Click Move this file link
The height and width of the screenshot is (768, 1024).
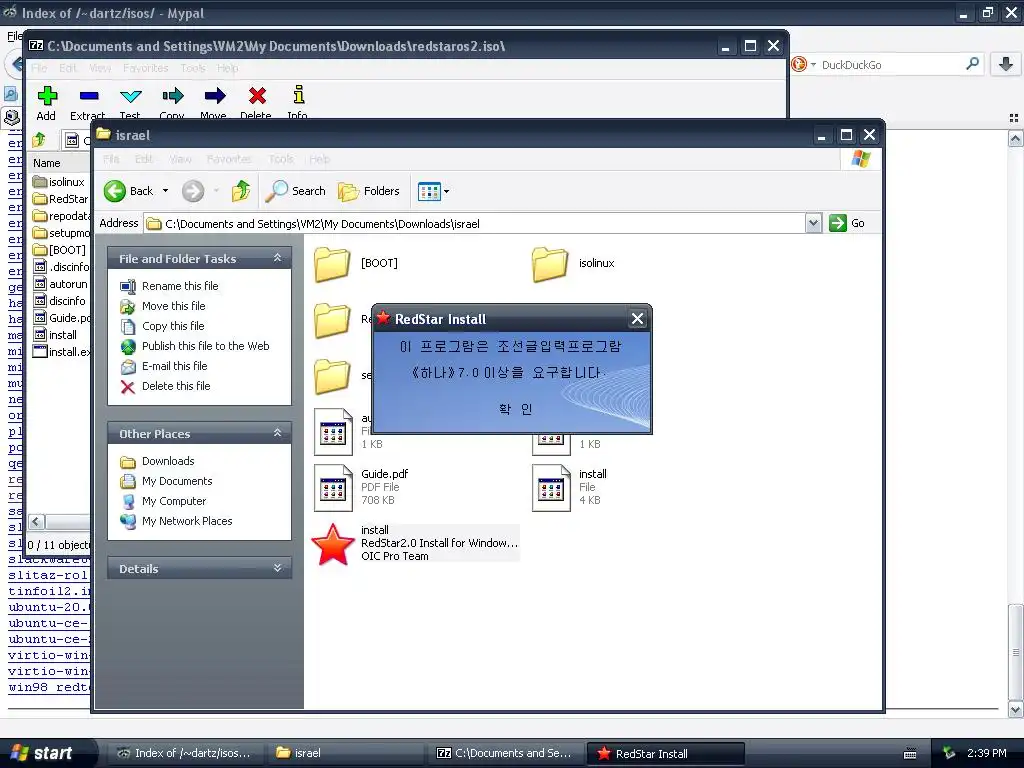click(x=174, y=306)
